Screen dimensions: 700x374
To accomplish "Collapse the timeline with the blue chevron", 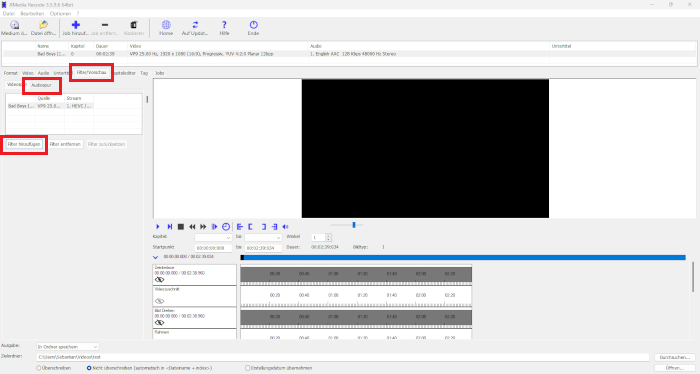I will coord(155,258).
